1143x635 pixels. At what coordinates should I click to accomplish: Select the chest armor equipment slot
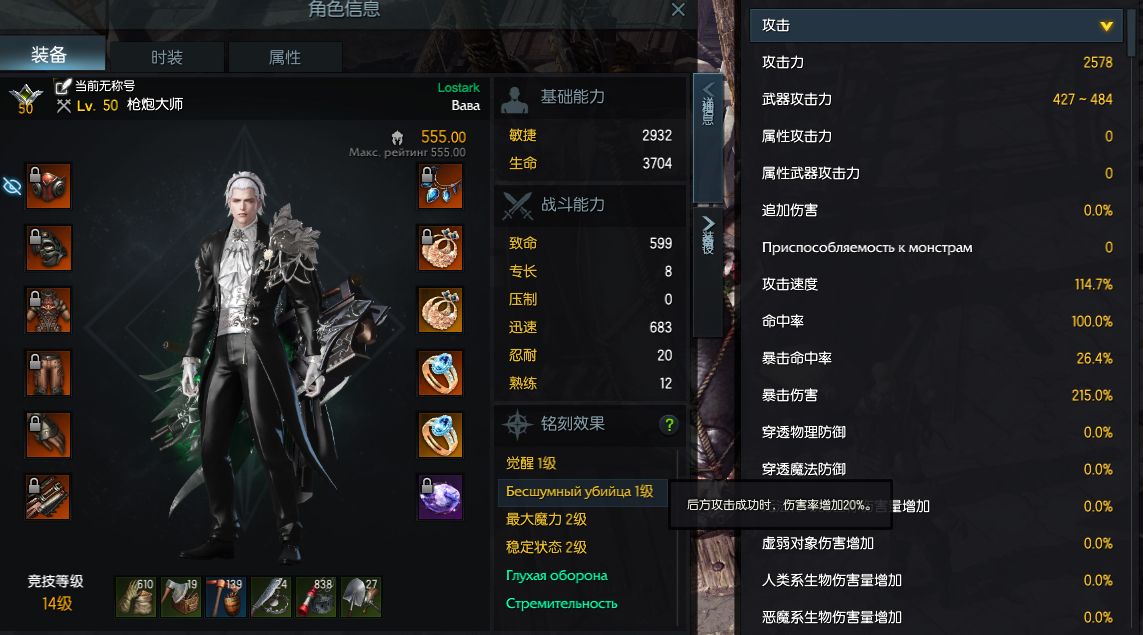tap(49, 310)
